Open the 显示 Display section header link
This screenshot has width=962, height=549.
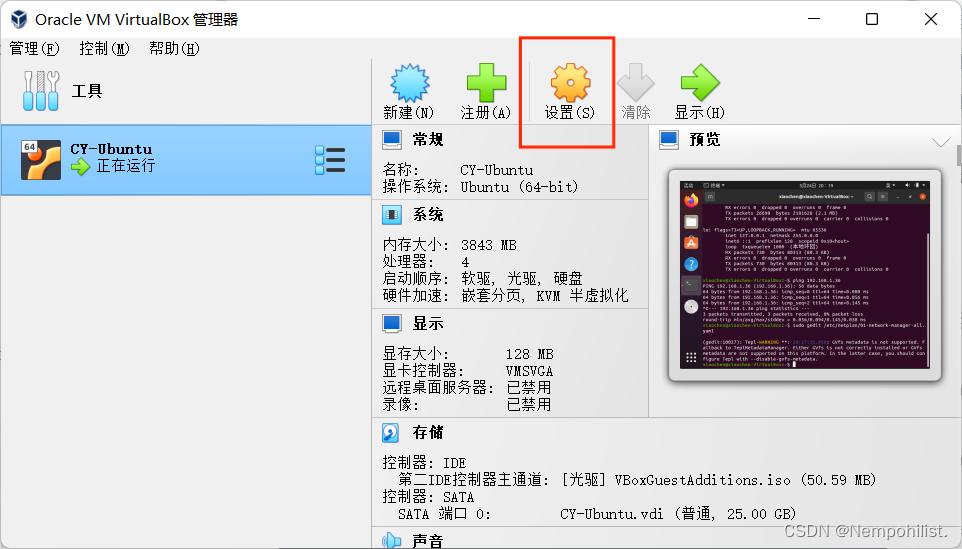[428, 323]
